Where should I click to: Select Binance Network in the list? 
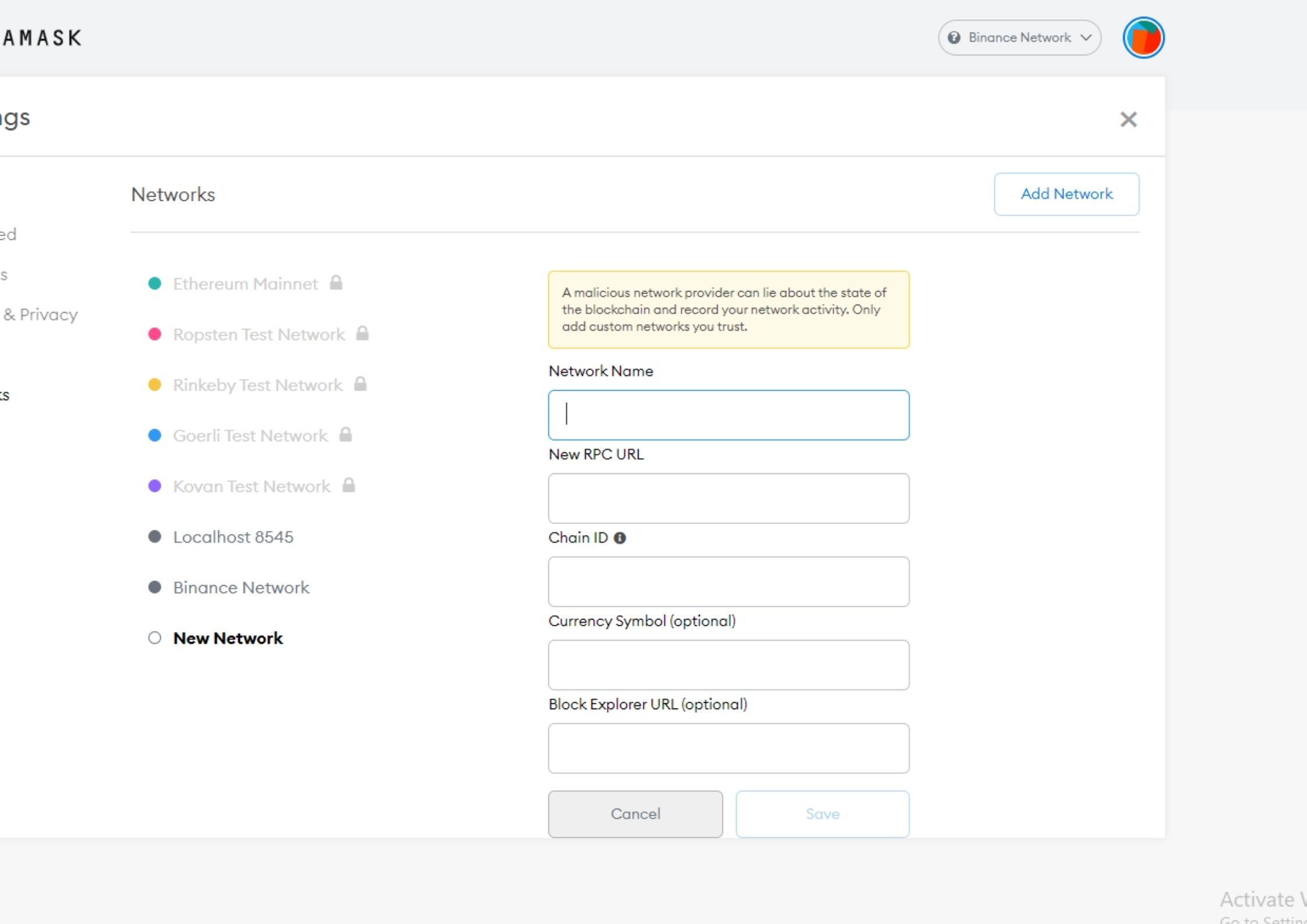(241, 587)
